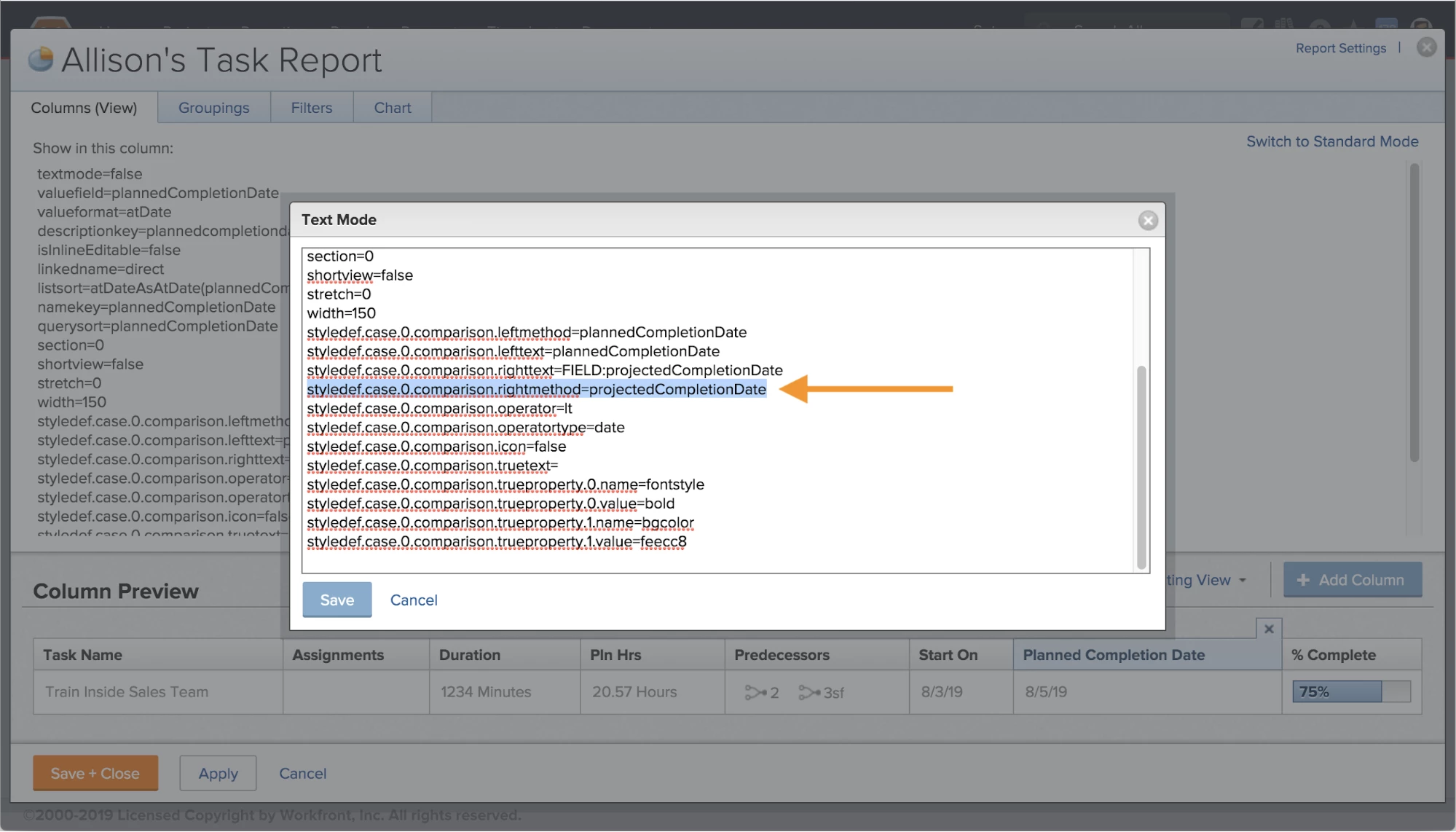Save the Text Mode changes
The width and height of the screenshot is (1456, 832).
[x=337, y=600]
